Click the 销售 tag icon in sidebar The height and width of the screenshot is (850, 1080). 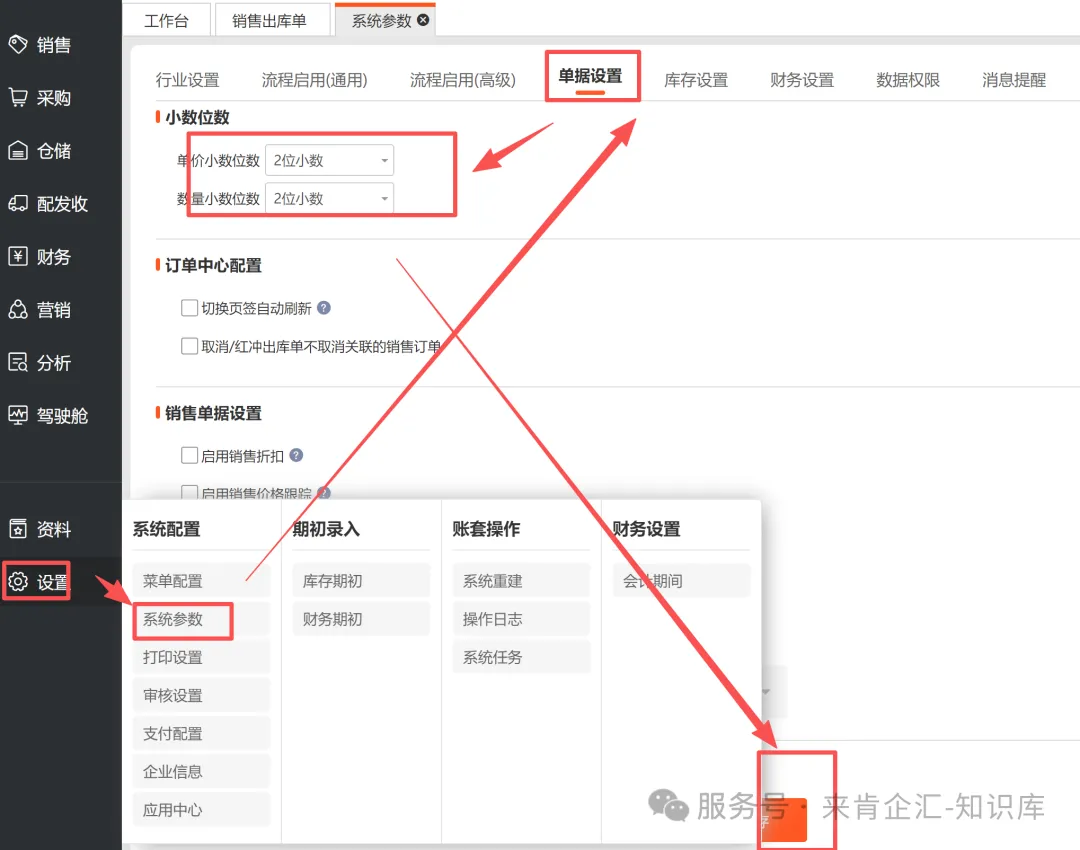click(x=18, y=45)
